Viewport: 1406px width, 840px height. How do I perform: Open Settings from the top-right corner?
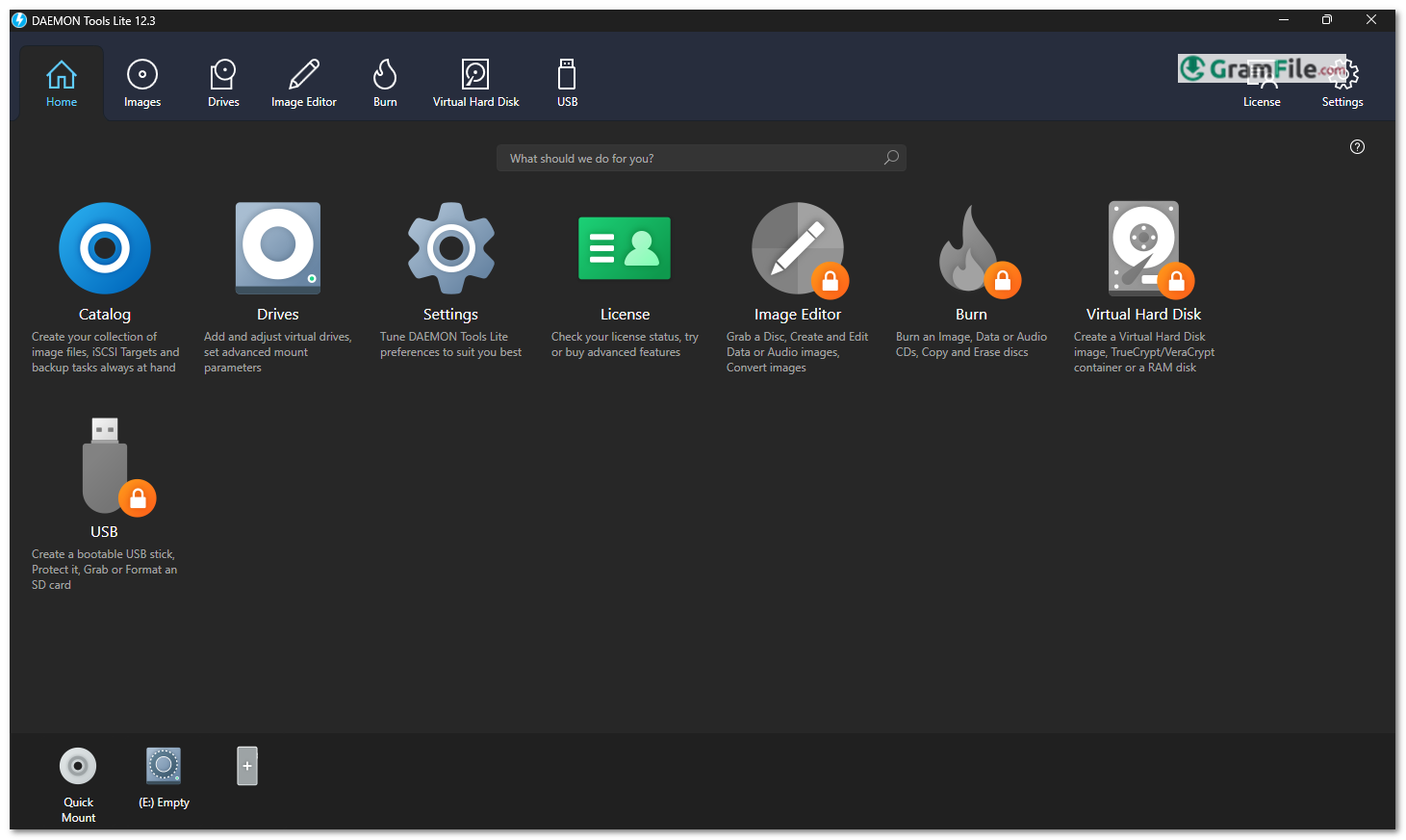[x=1342, y=85]
